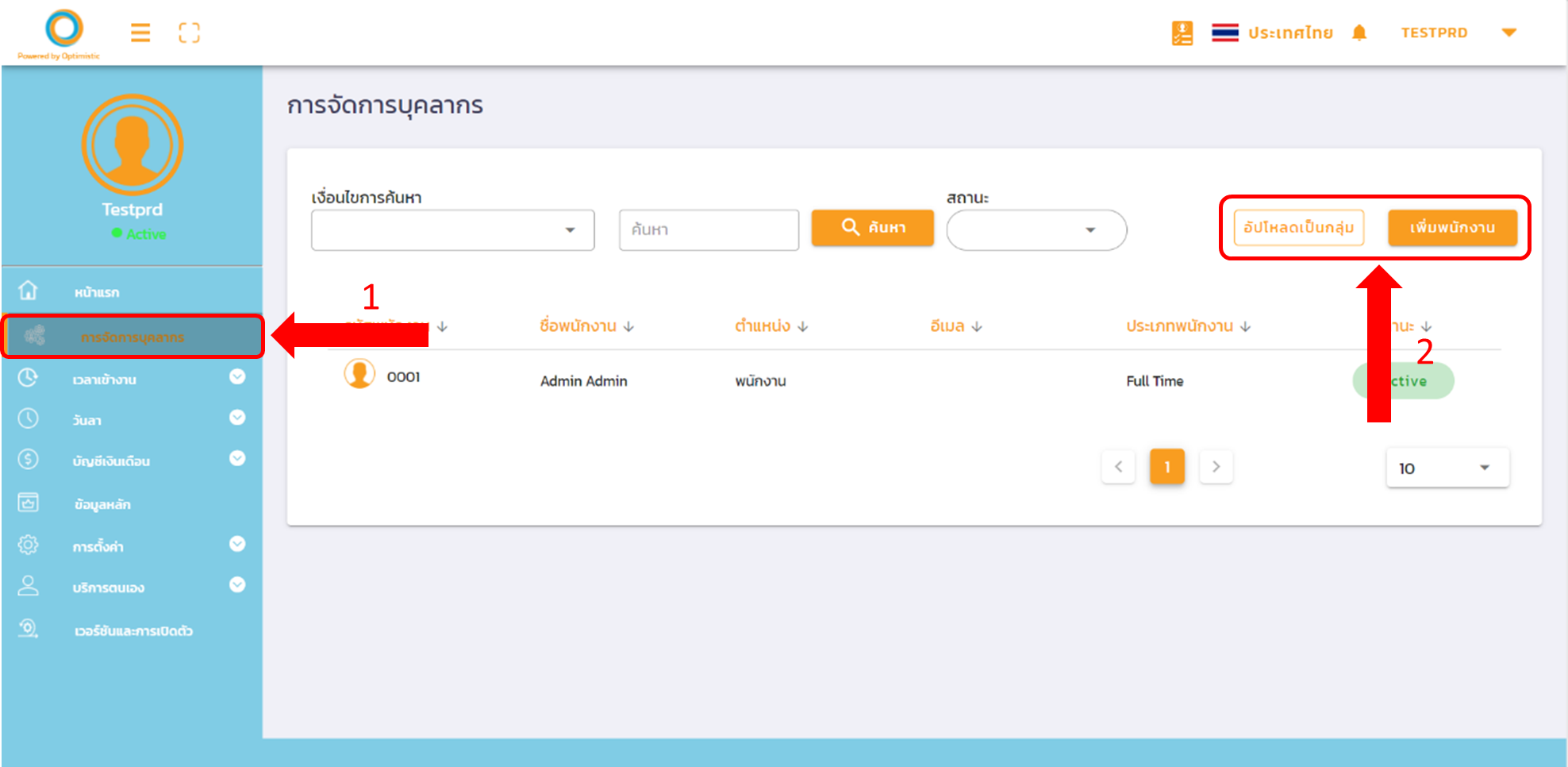Expand the วันลา sidebar section

tap(236, 418)
